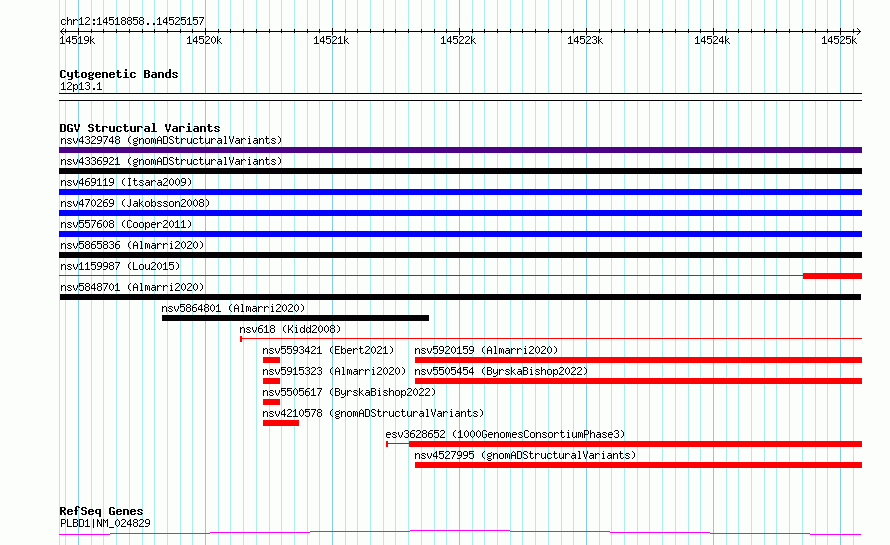
Task: Select red bar under nsv4210578
Action: [281, 423]
